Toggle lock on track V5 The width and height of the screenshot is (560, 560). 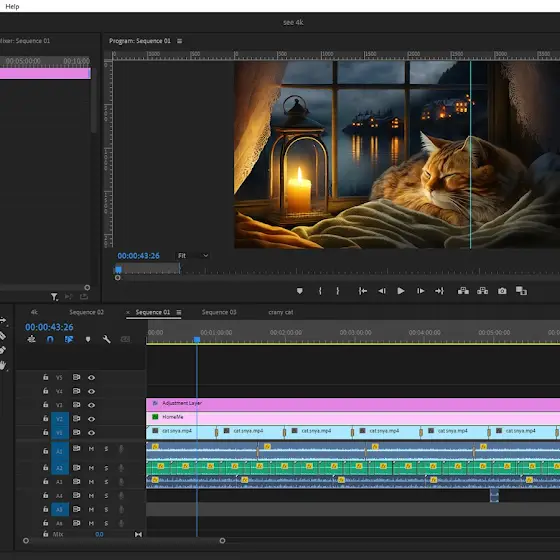(x=46, y=377)
